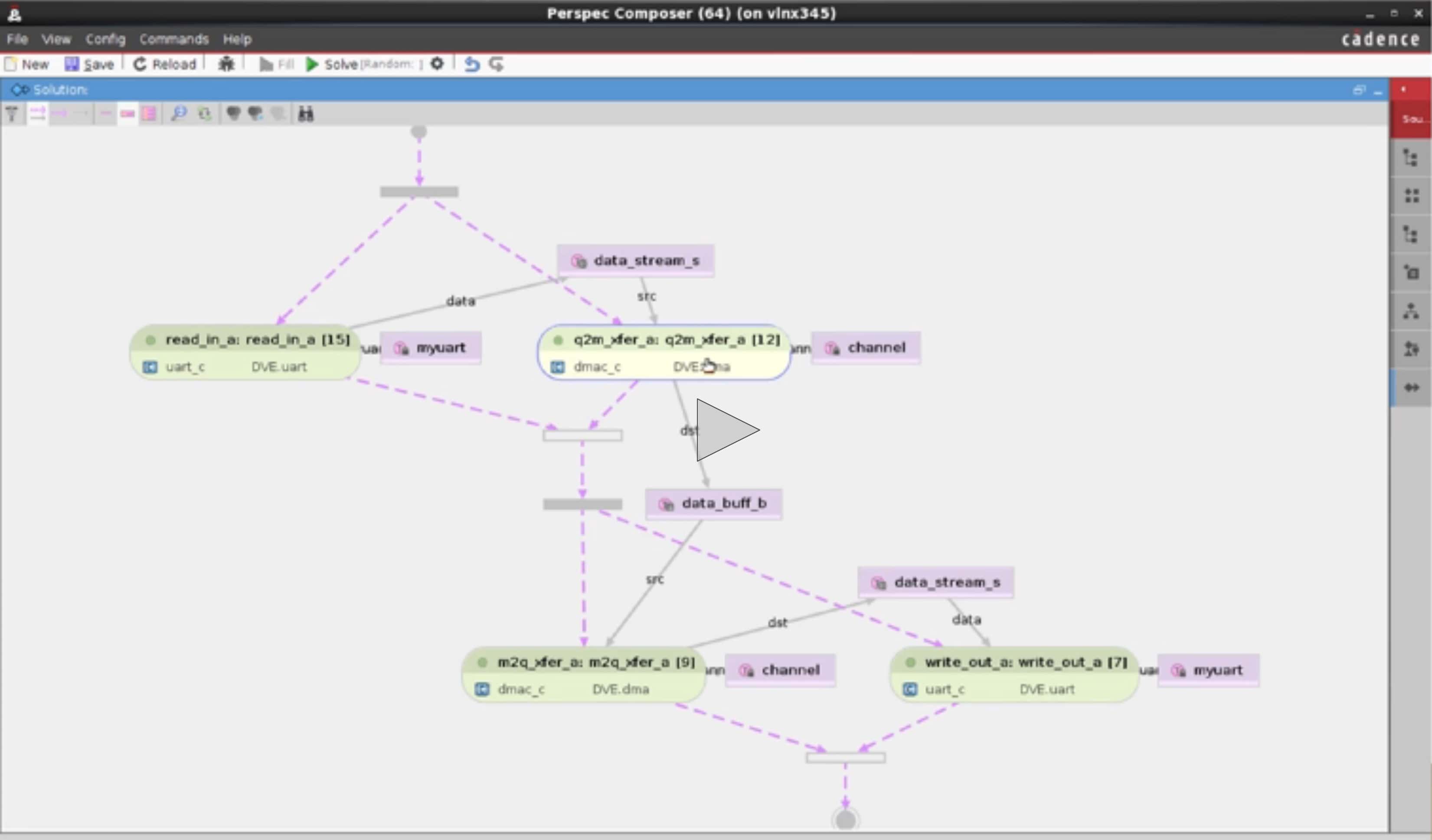Click the debug bug icon
This screenshot has height=840, width=1432.
click(x=226, y=64)
